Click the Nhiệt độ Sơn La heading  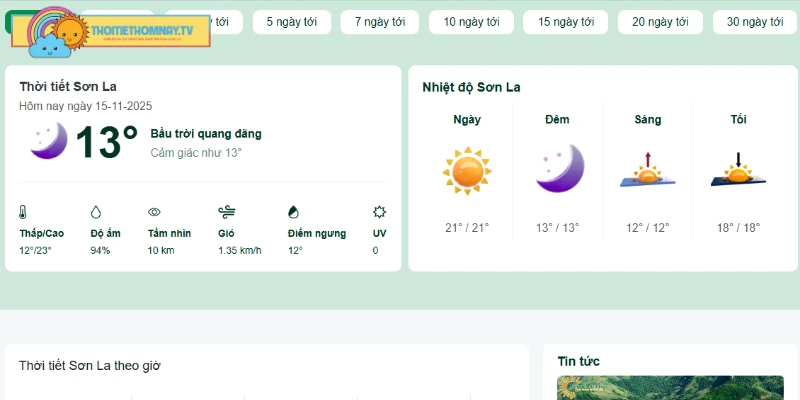(471, 87)
